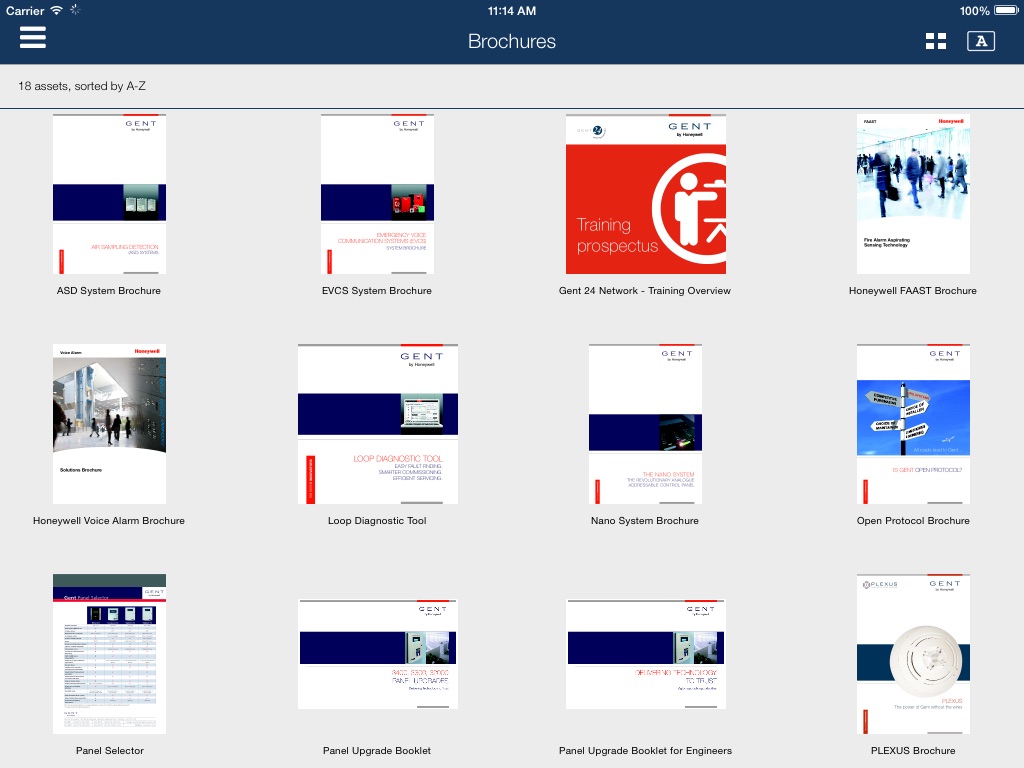Open Panel Upgrade Booklet for Engineers cover

pyautogui.click(x=646, y=654)
